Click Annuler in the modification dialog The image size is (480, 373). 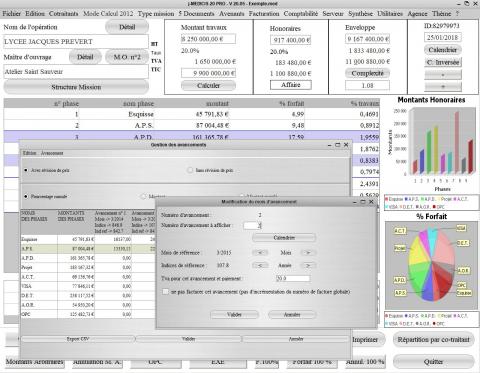pyautogui.click(x=292, y=314)
